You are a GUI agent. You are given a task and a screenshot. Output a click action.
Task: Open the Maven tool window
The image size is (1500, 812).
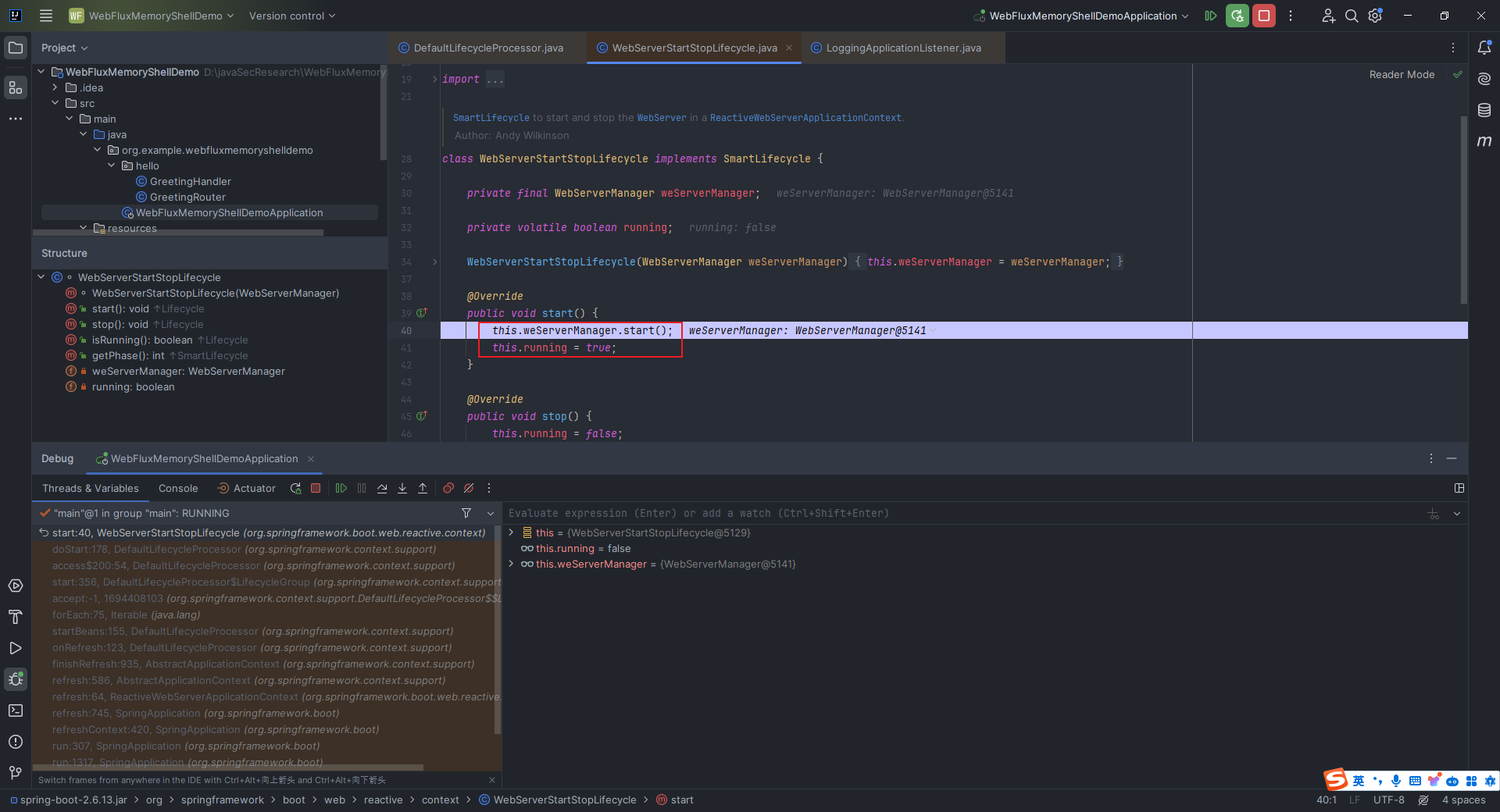click(x=1484, y=141)
